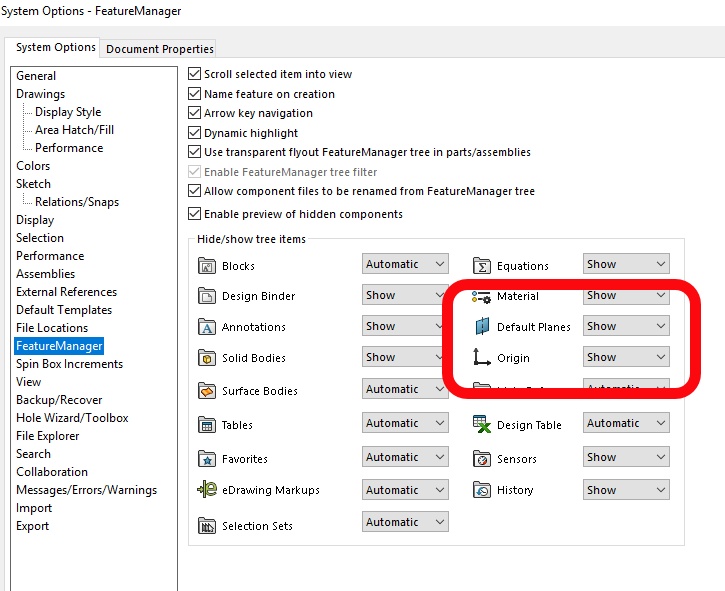The width and height of the screenshot is (725, 591).
Task: Toggle transparent flyout FeatureManager tree option
Action: (195, 152)
